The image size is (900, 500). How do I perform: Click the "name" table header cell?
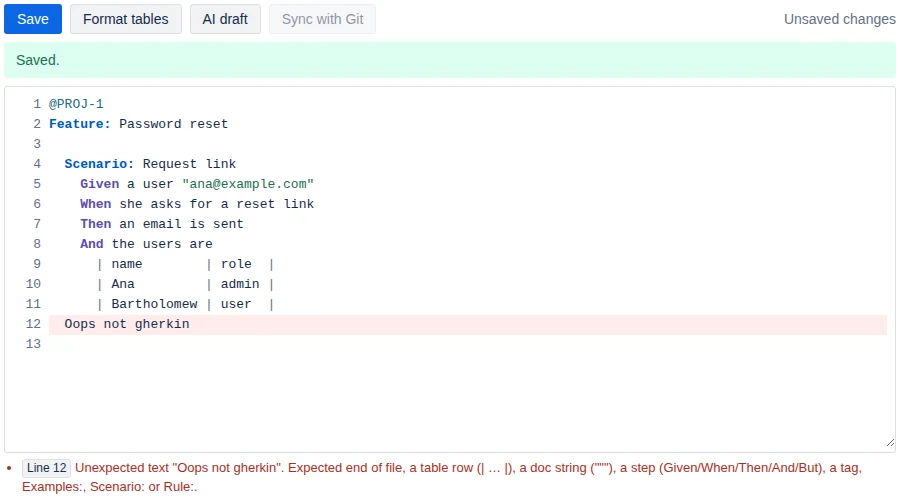click(x=127, y=264)
